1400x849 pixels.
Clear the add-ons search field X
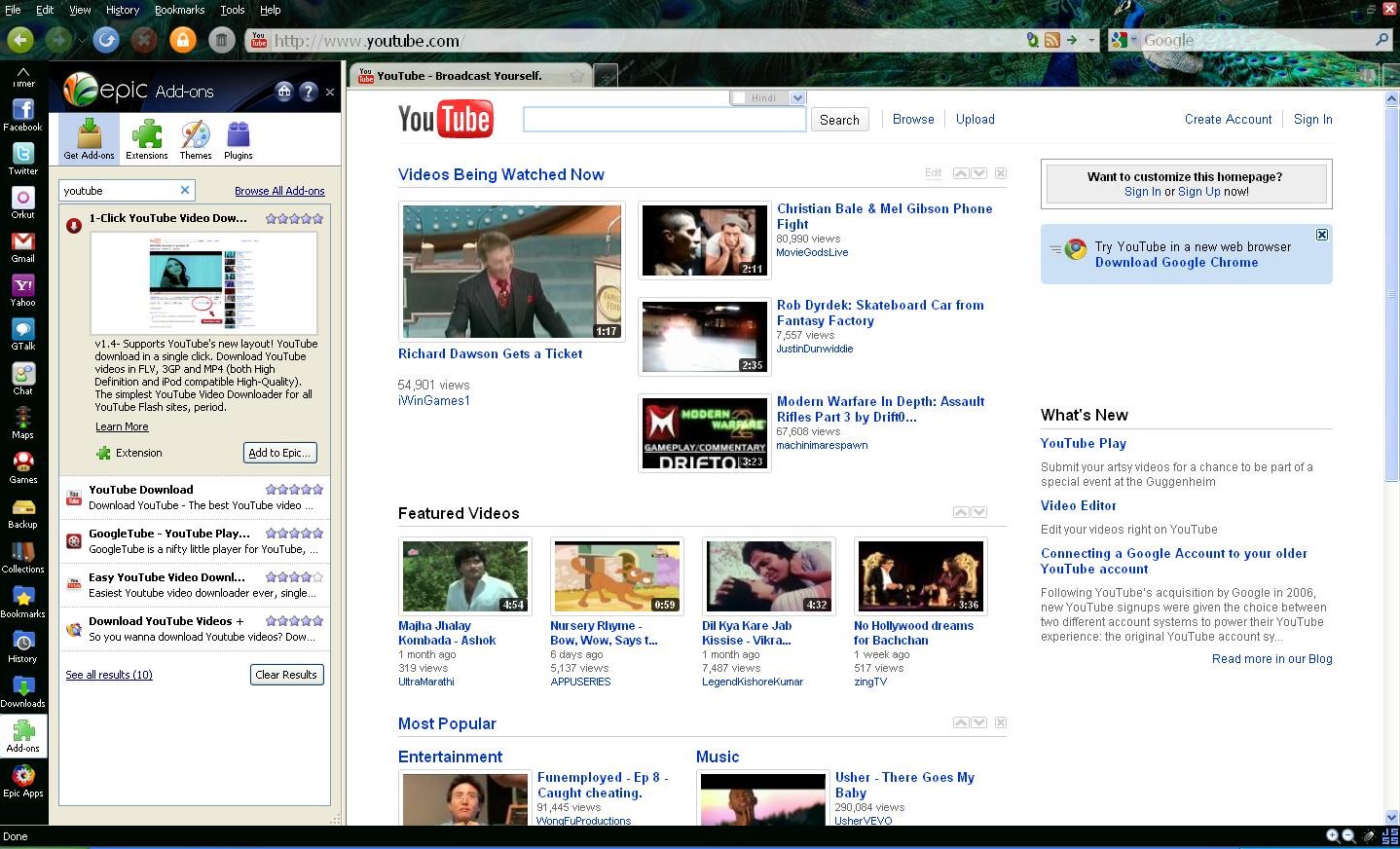185,190
